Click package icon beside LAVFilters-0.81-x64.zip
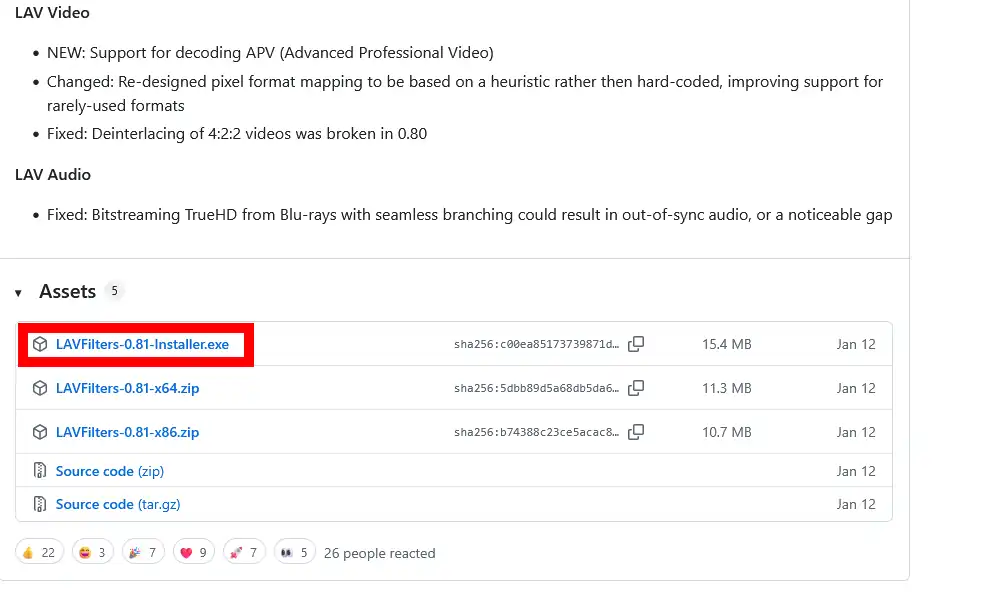The image size is (1000, 600). click(40, 388)
